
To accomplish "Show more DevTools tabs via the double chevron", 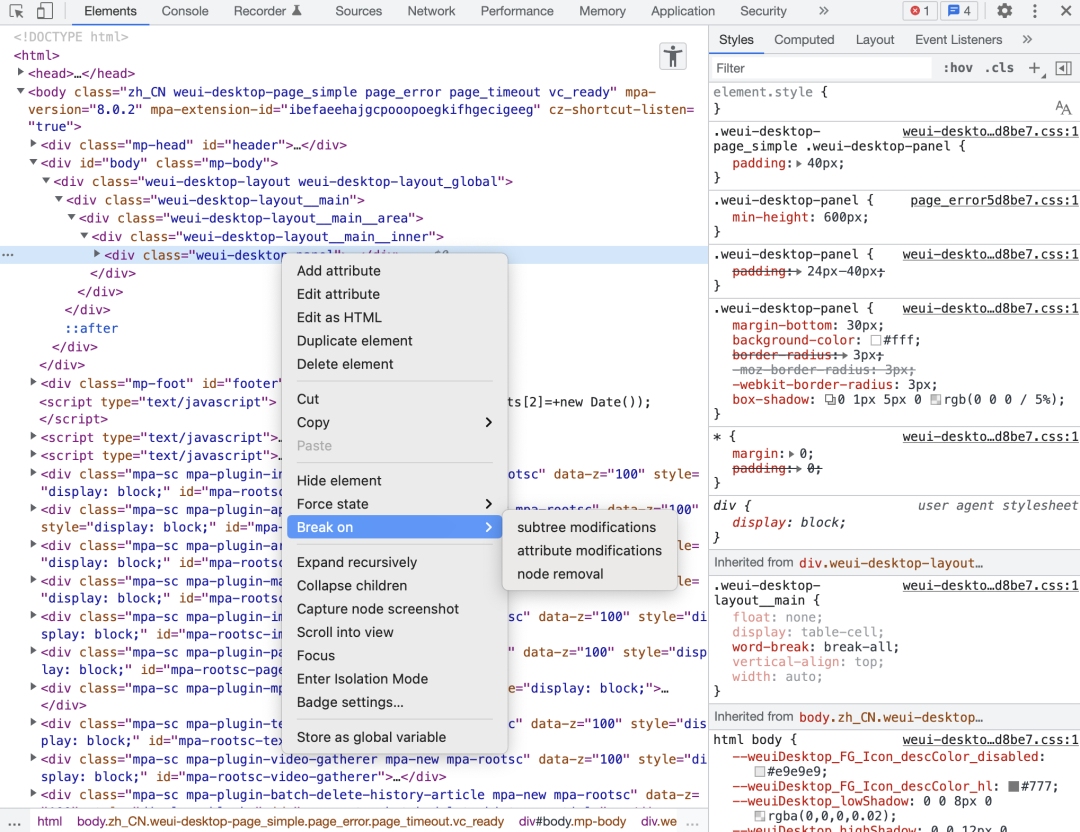I will (824, 11).
